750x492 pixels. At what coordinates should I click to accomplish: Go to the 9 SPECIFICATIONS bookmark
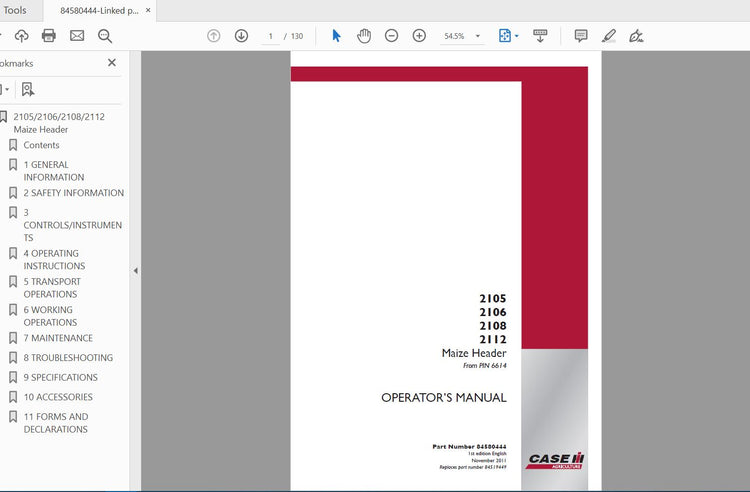coord(60,377)
